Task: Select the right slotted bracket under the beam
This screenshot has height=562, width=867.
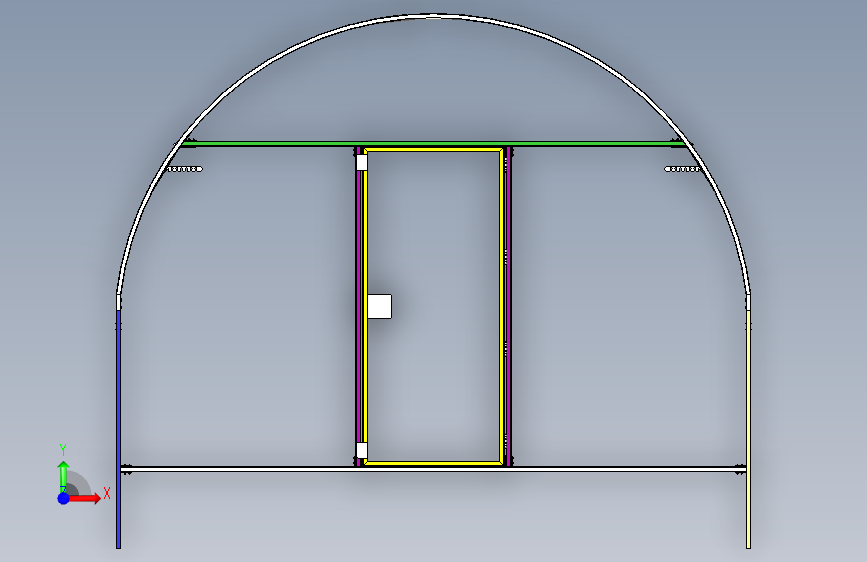Action: pyautogui.click(x=682, y=169)
